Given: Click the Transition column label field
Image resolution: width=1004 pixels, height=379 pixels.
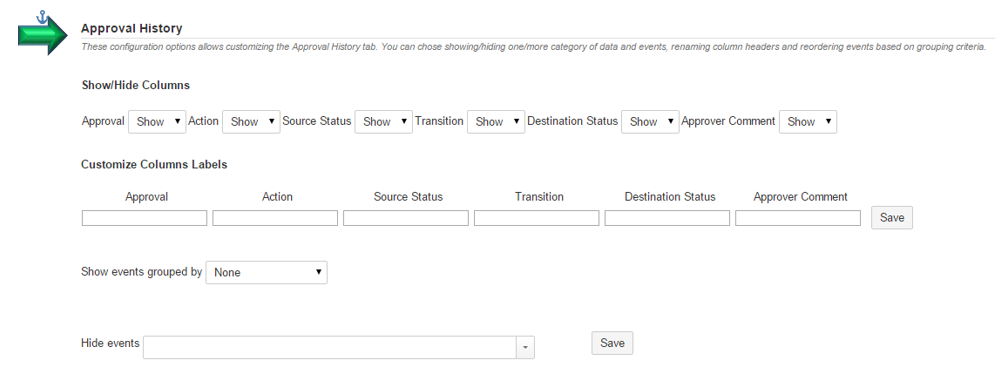Looking at the screenshot, I should pyautogui.click(x=537, y=218).
